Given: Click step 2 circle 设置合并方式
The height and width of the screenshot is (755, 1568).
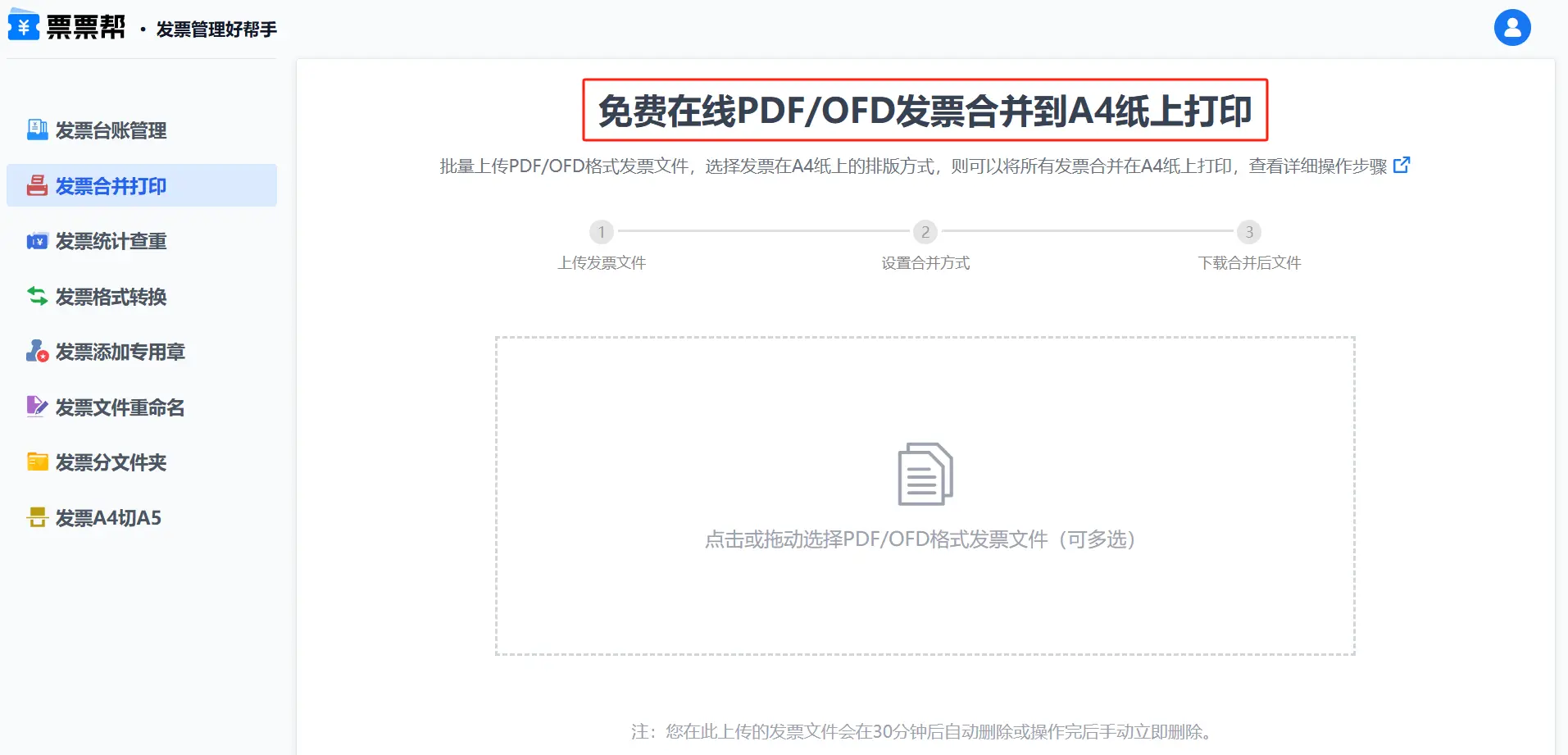Looking at the screenshot, I should click(925, 232).
